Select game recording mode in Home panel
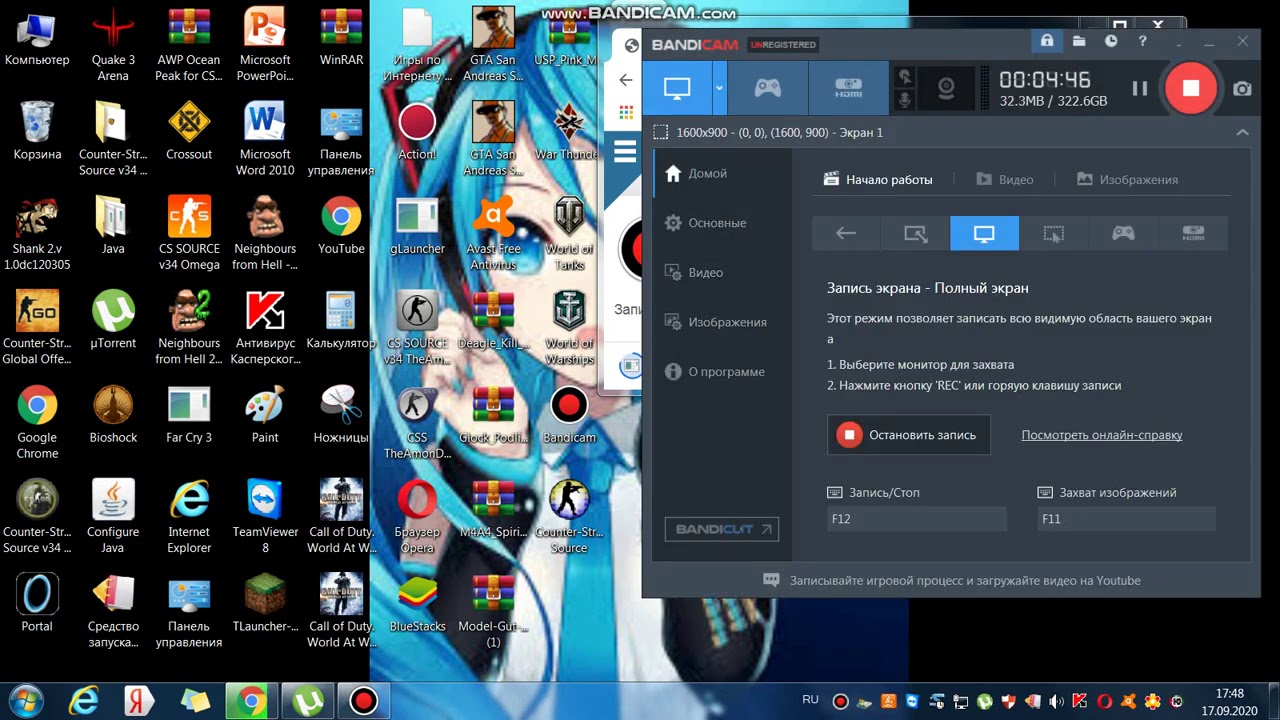The image size is (1280, 720). (x=1123, y=233)
